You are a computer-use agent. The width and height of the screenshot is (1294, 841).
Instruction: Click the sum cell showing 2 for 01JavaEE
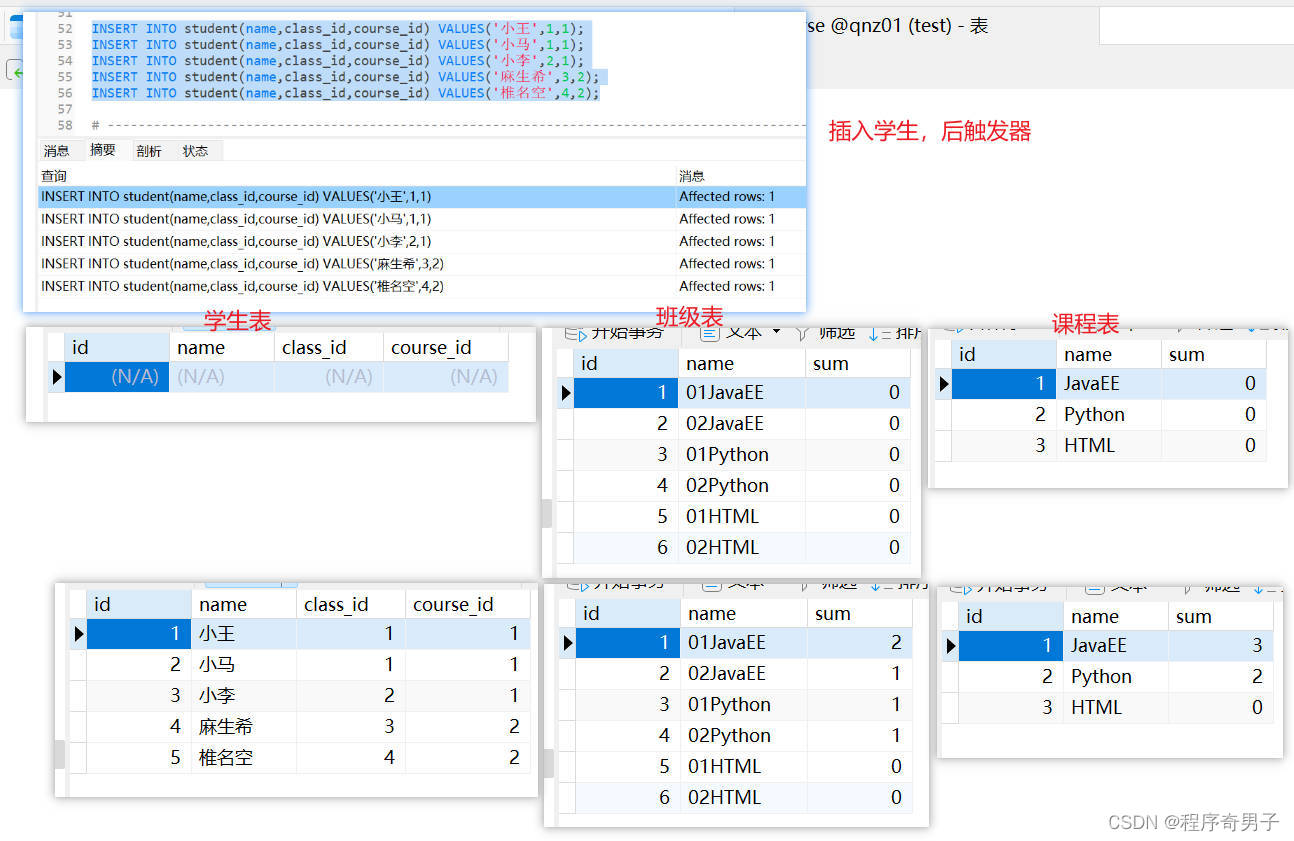(x=859, y=643)
